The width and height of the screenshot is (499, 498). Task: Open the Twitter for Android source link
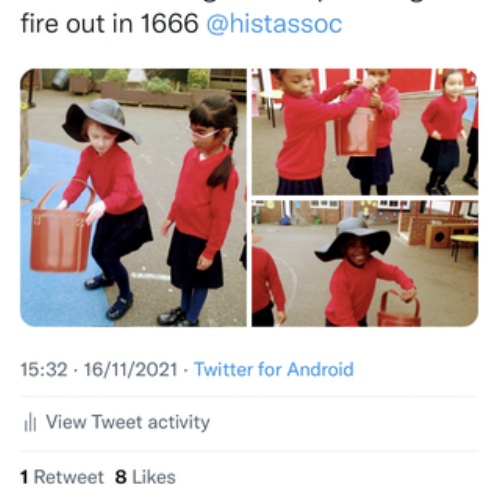(274, 369)
